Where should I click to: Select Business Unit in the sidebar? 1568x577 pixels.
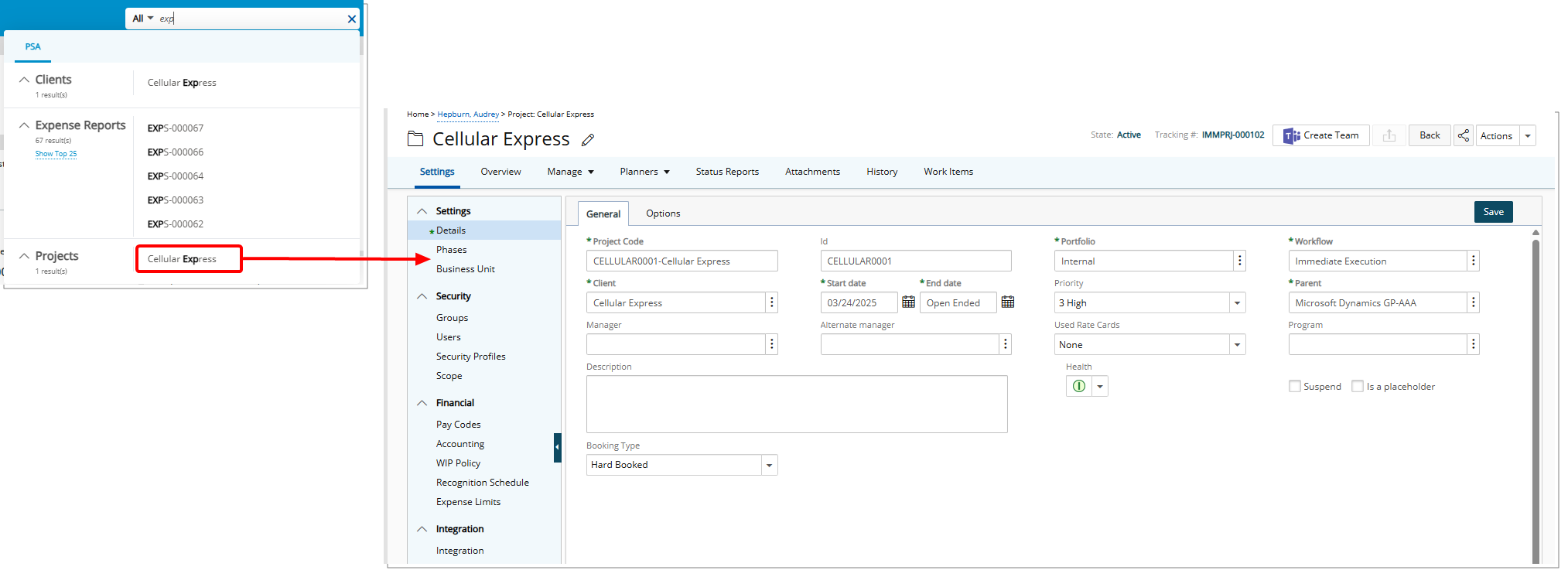coord(465,269)
